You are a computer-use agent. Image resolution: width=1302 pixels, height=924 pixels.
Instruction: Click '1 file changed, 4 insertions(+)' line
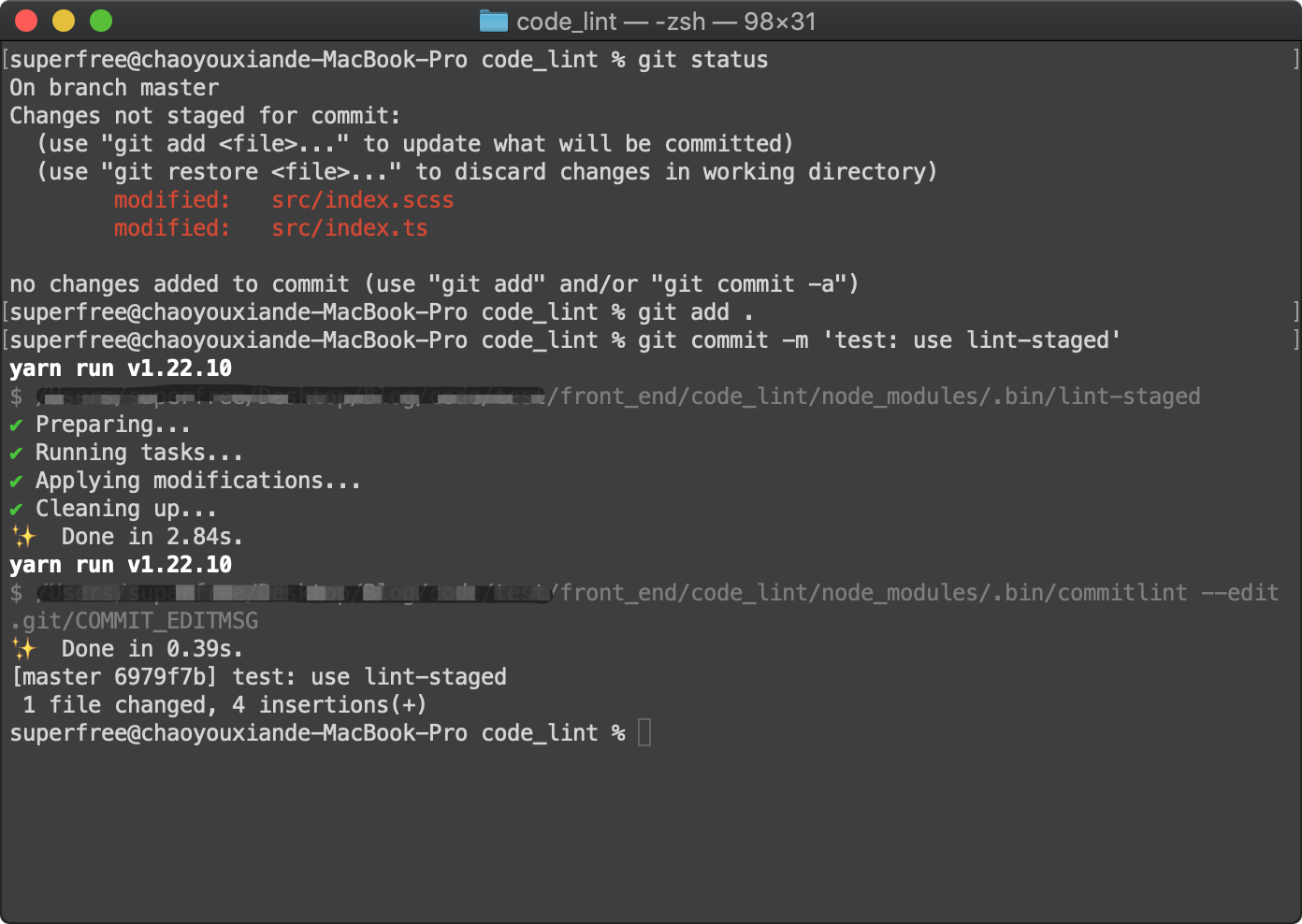[224, 705]
